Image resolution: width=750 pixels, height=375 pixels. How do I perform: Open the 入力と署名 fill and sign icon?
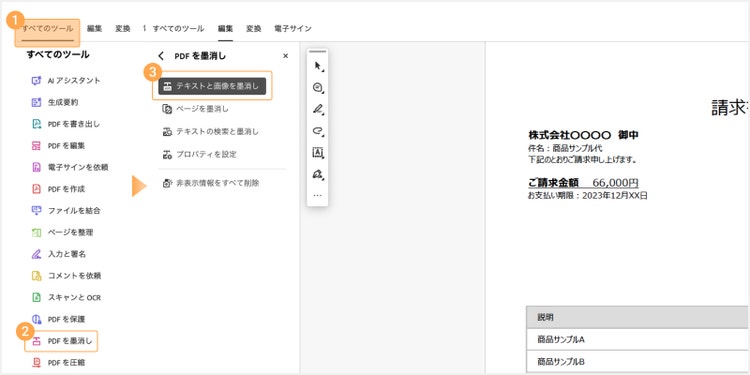coord(36,254)
